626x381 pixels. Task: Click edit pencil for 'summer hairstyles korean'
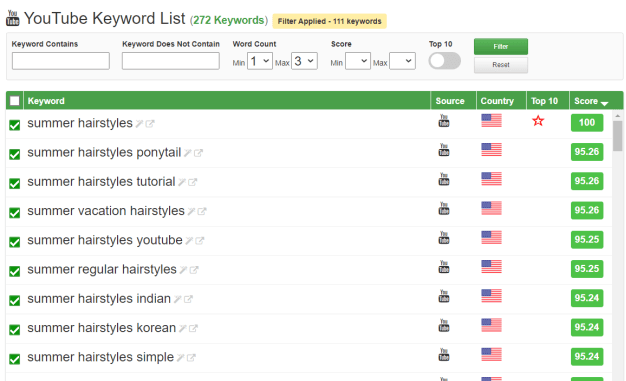click(183, 328)
